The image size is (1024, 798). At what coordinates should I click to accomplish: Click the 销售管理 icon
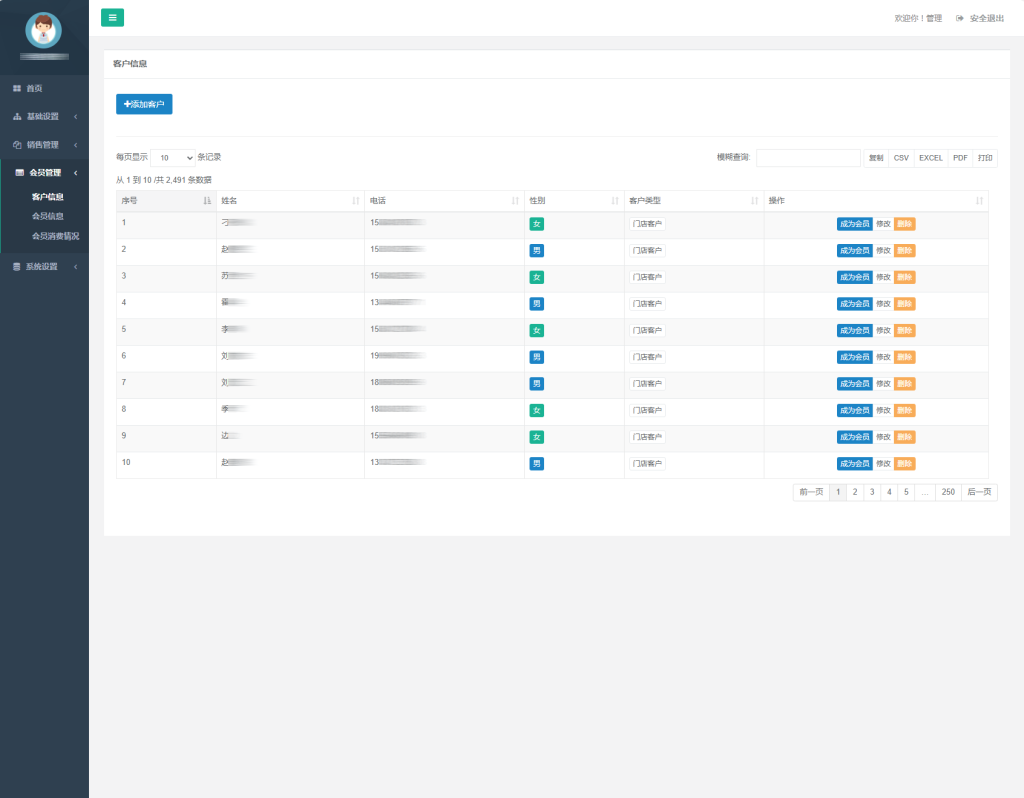coord(17,145)
